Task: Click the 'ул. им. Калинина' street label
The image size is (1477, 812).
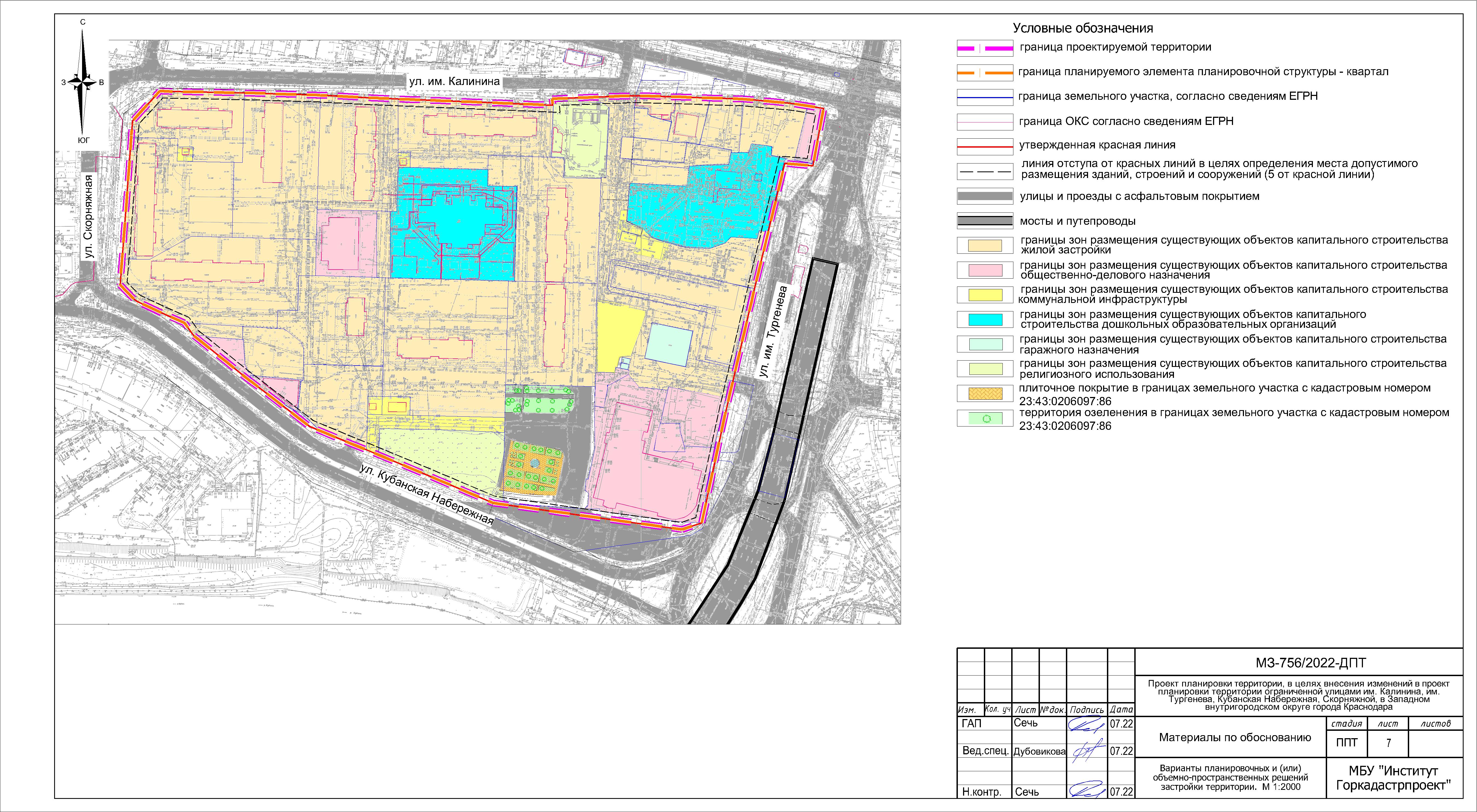Action: click(x=454, y=81)
